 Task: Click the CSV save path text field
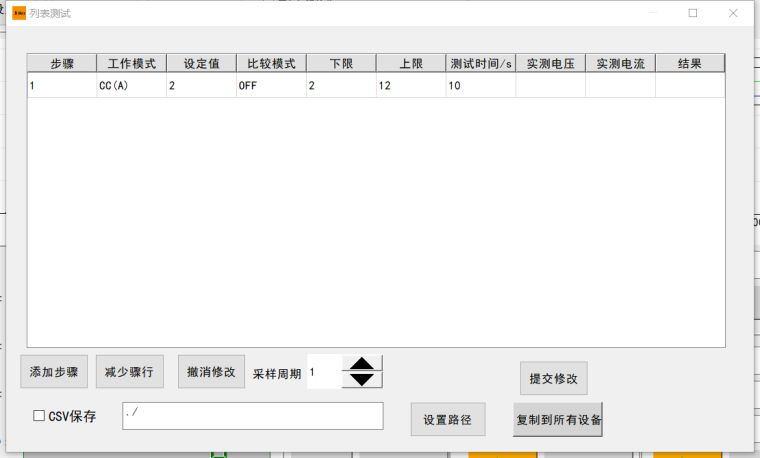[252, 416]
